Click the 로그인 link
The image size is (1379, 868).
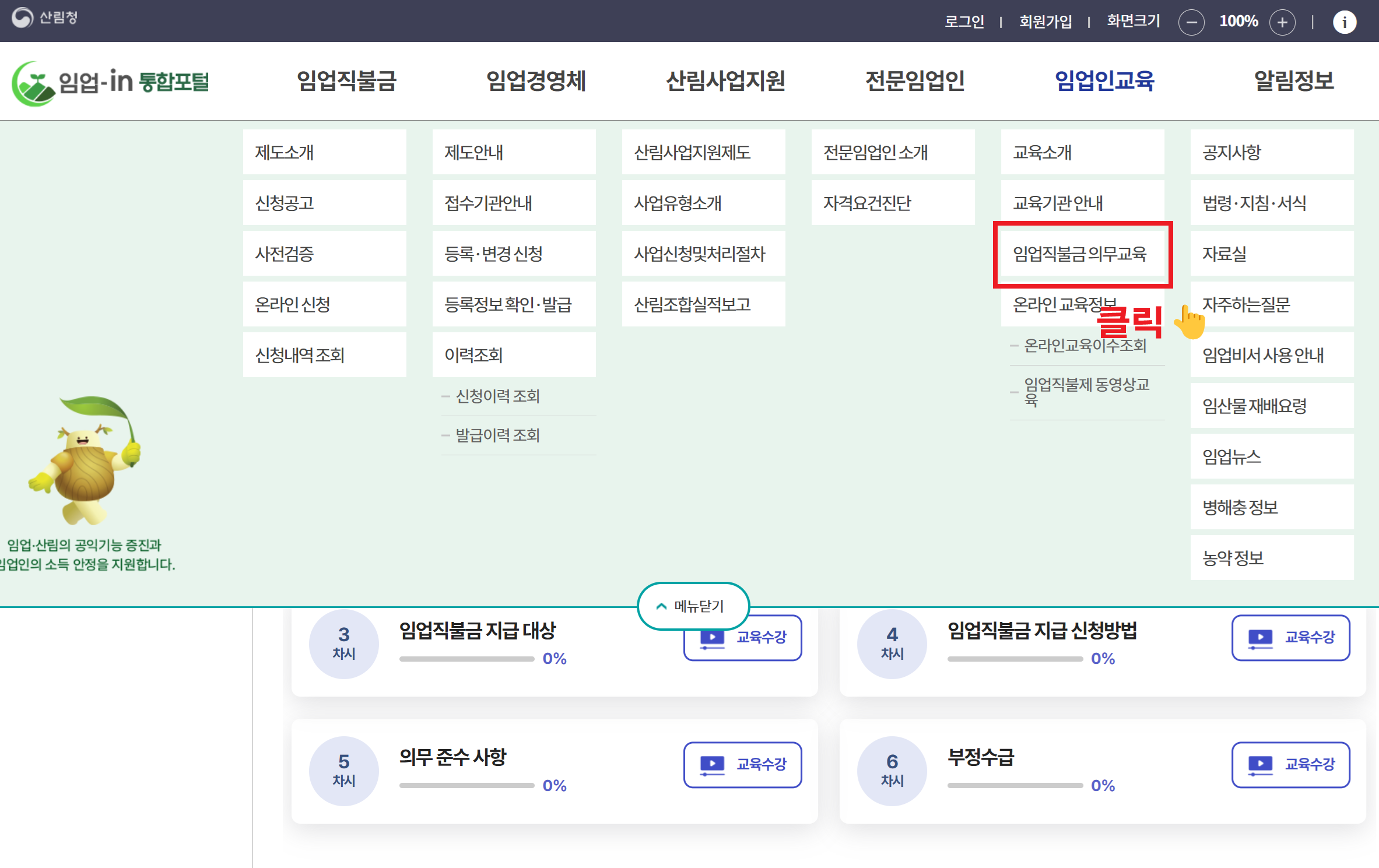(x=964, y=22)
